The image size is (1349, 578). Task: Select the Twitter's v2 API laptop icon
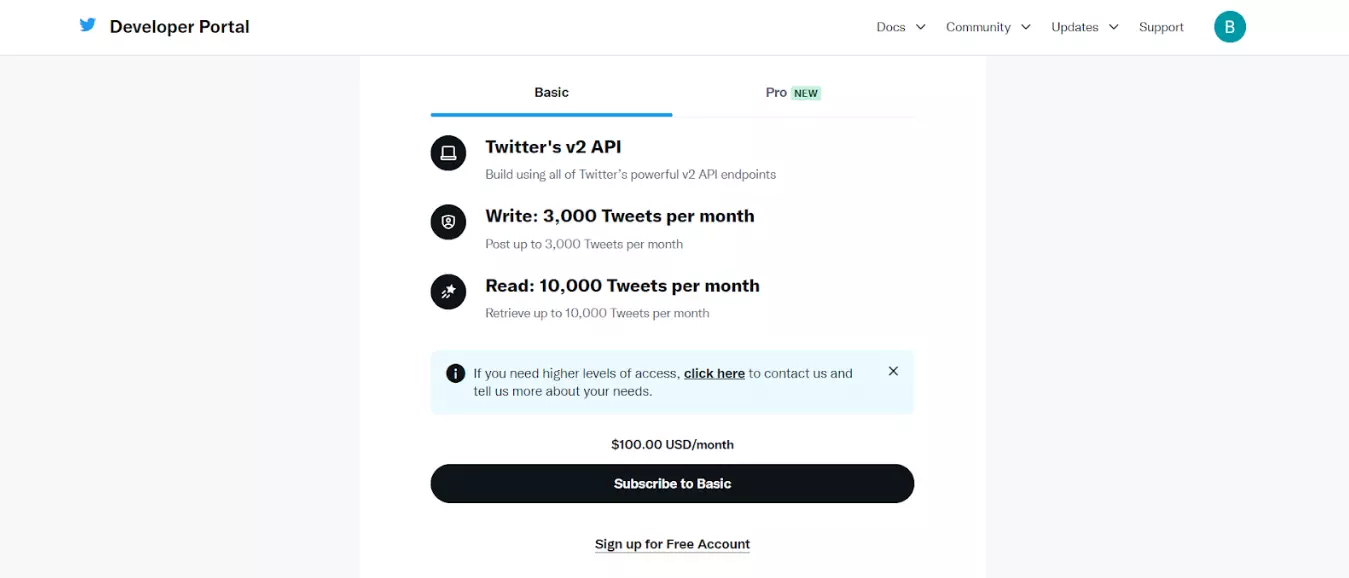click(x=448, y=153)
